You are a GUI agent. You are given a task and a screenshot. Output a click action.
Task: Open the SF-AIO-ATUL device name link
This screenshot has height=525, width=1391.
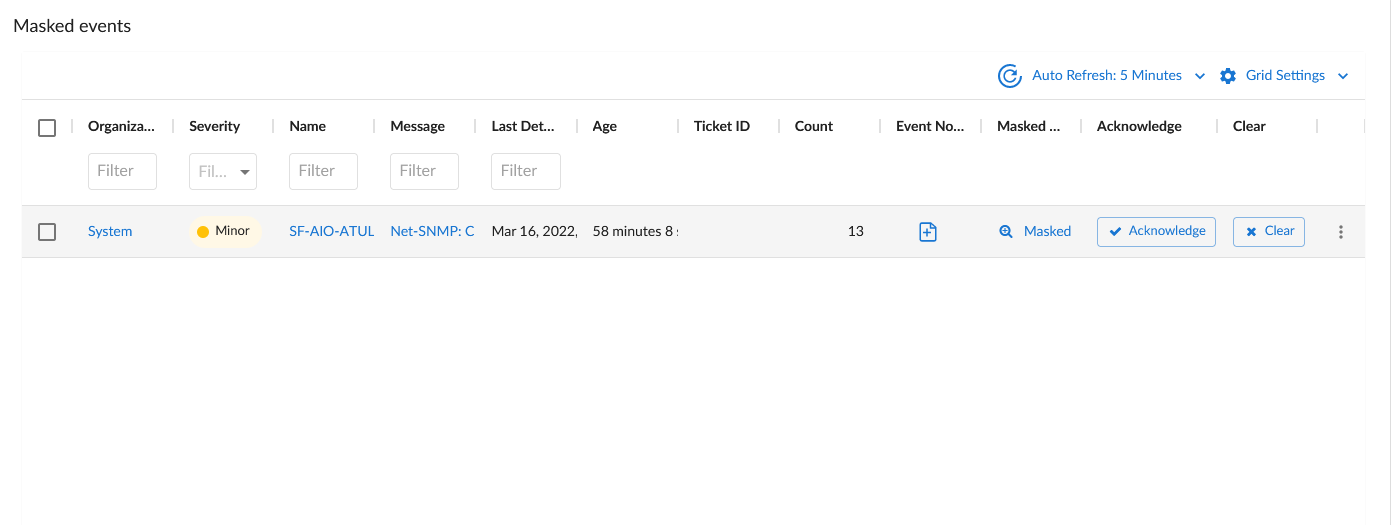tap(331, 231)
